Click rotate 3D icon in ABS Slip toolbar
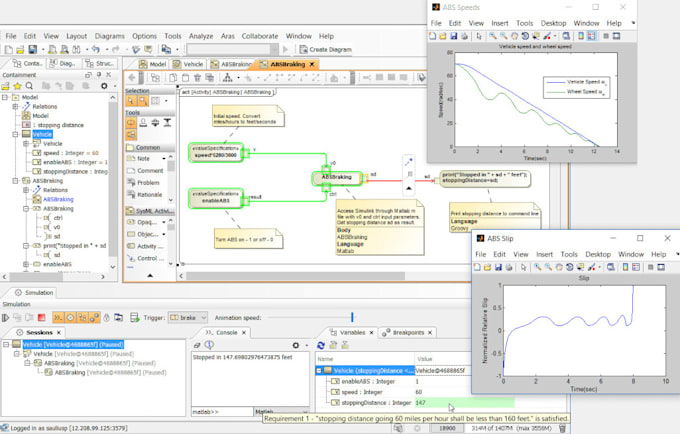Screen dimensions: 680x434 [x=569, y=267]
